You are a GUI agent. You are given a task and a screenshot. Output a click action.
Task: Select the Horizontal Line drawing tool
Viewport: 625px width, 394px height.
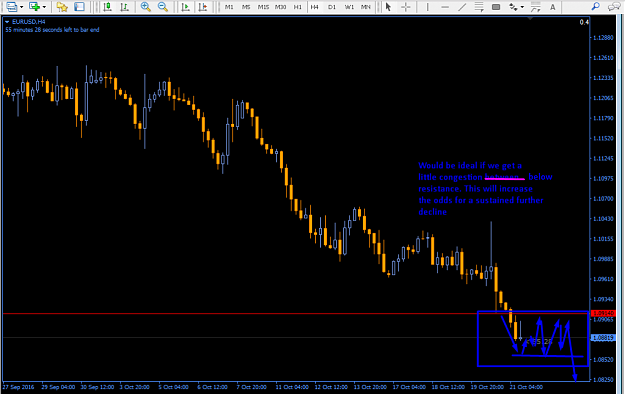pos(445,6)
